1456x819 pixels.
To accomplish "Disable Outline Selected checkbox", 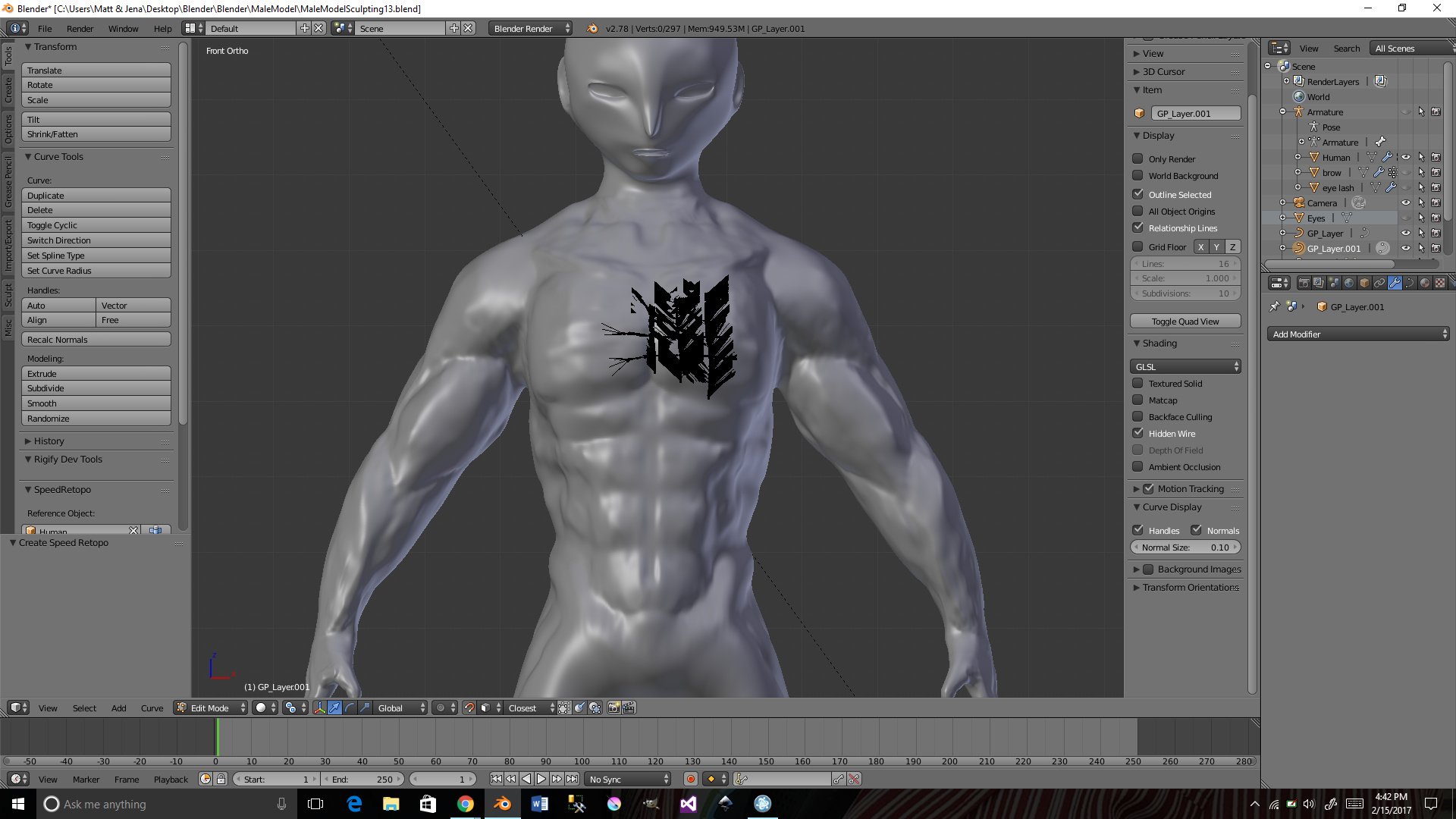I will (1137, 194).
